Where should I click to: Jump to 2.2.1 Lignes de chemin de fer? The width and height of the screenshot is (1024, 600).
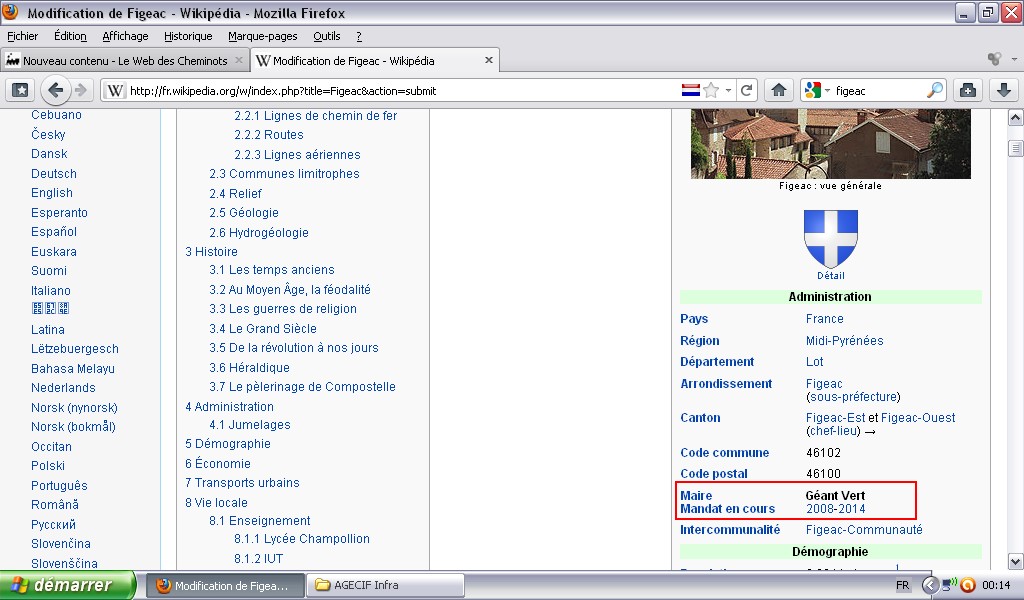click(315, 116)
